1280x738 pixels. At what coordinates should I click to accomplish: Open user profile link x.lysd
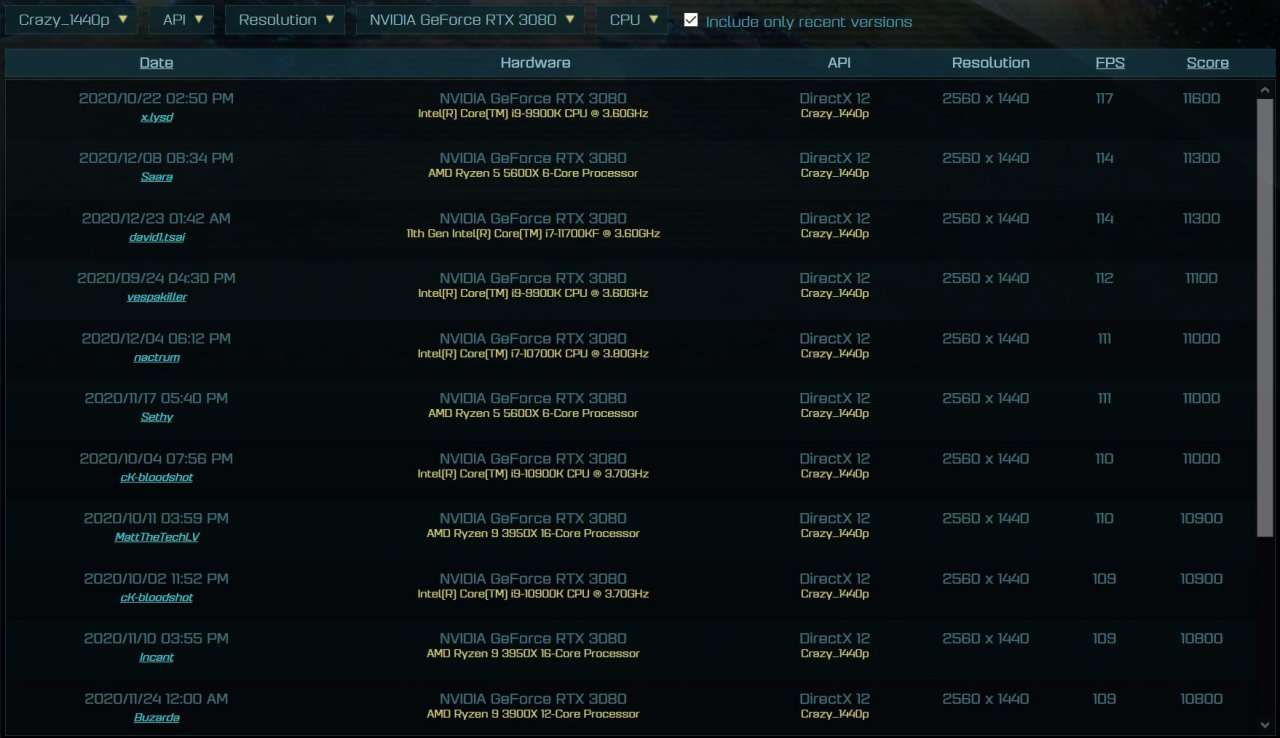coord(157,117)
